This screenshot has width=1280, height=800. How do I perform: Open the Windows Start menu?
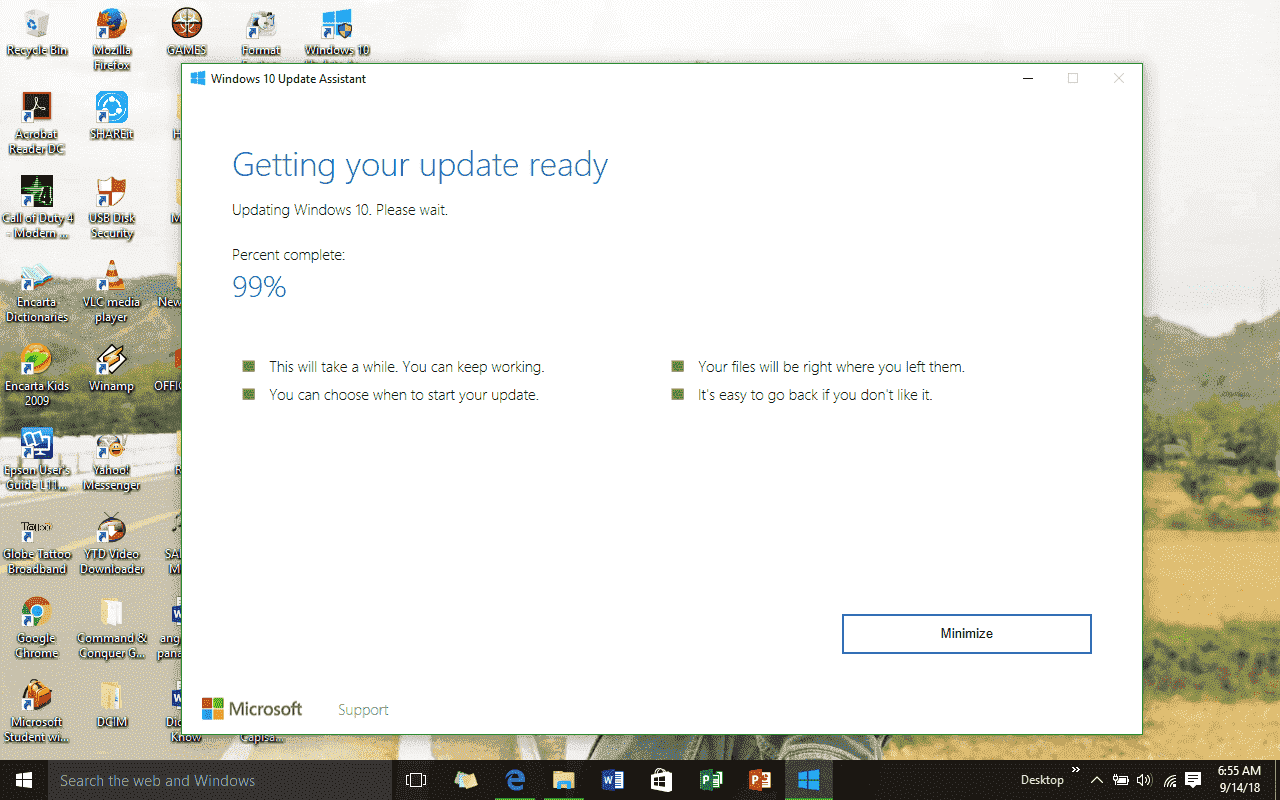24,780
